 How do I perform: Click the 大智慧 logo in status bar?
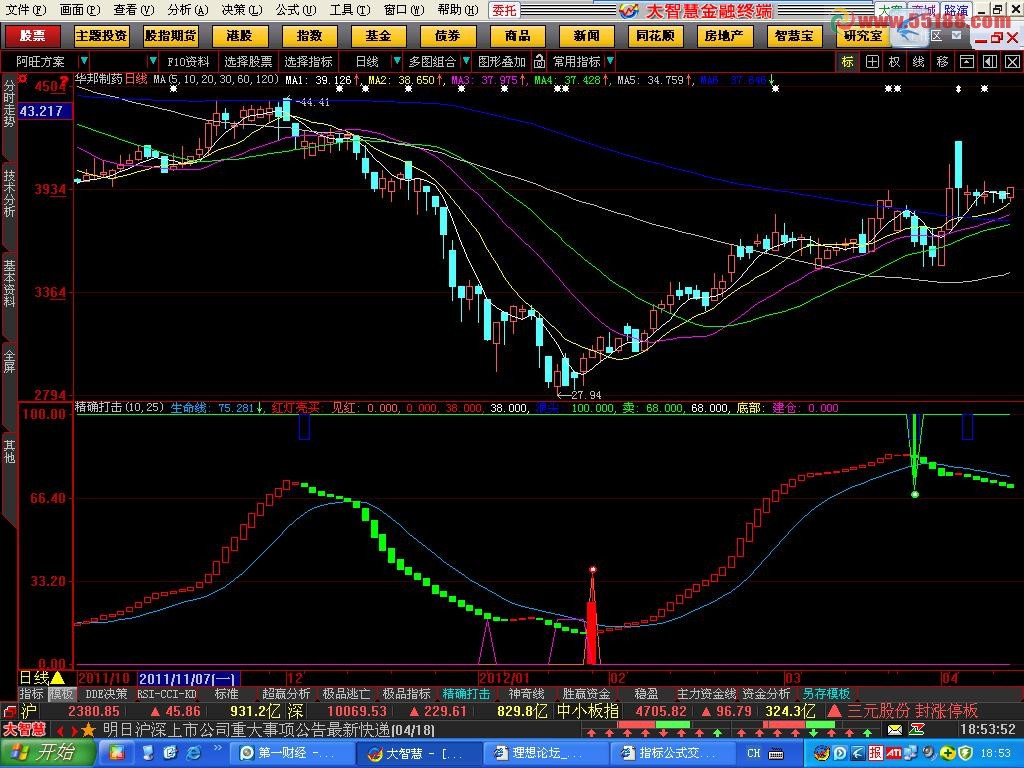pyautogui.click(x=25, y=729)
